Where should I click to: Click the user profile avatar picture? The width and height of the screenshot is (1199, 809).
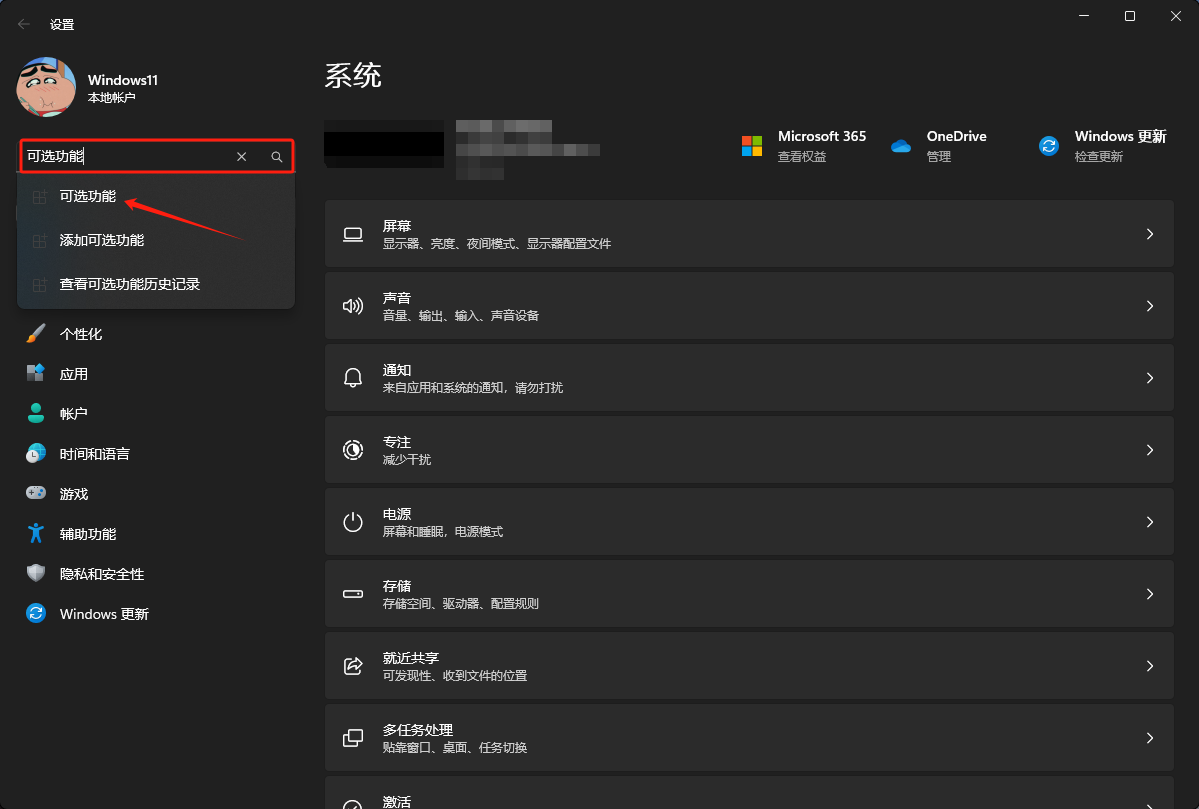tap(46, 87)
